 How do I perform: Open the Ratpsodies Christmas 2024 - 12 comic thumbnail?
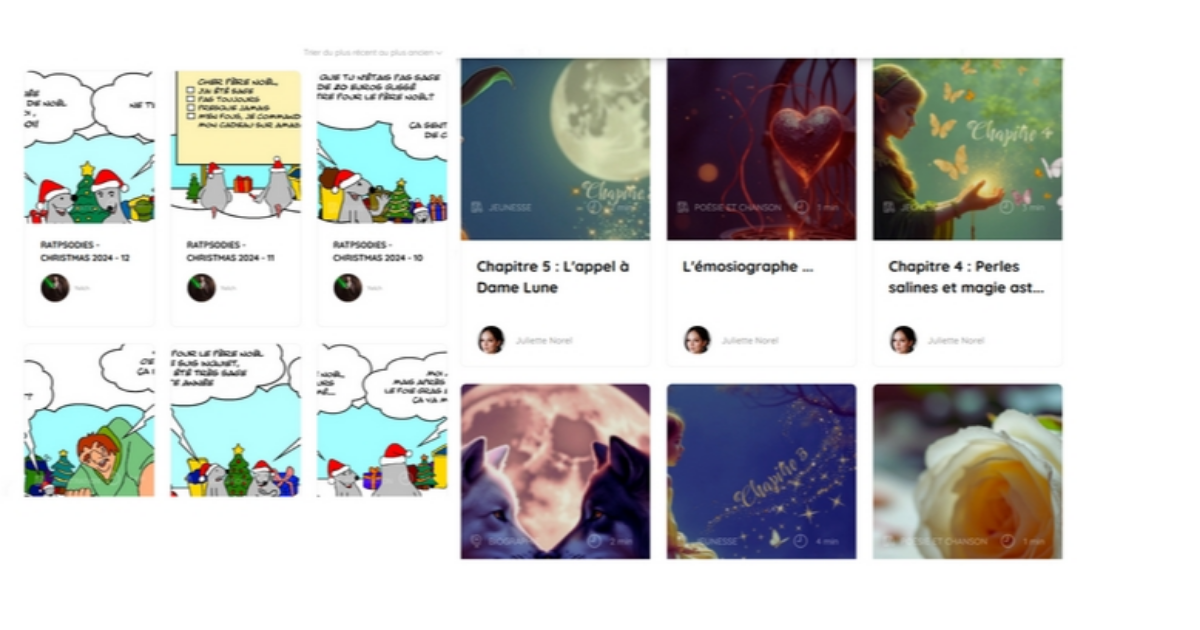[x=90, y=147]
